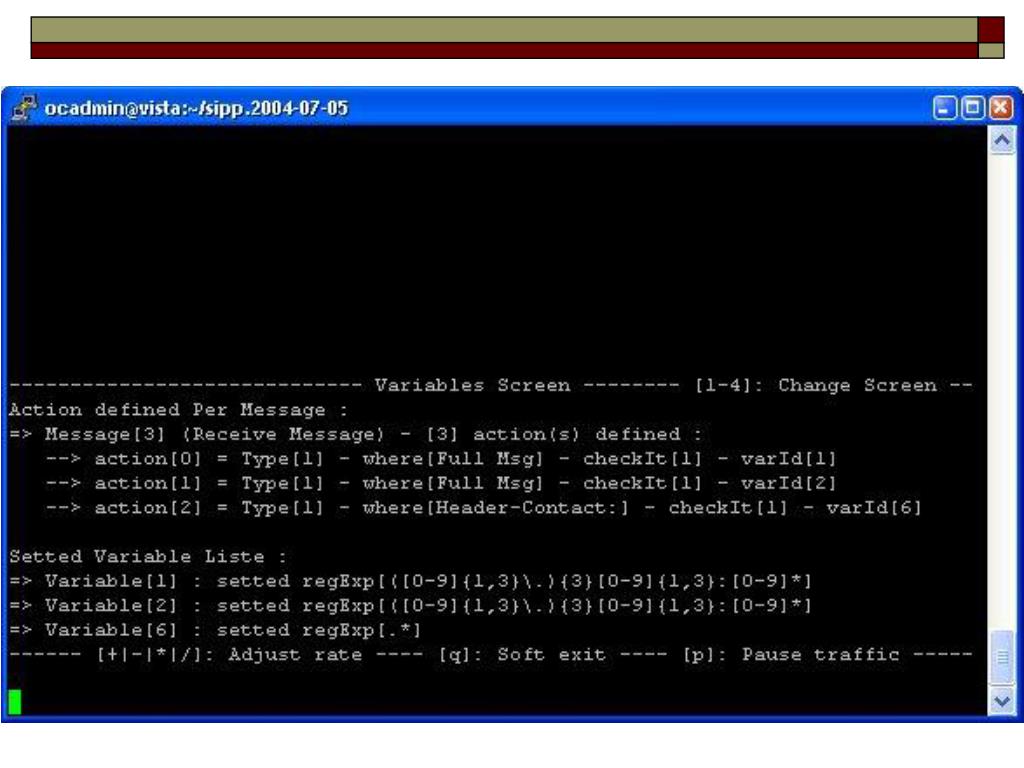The image size is (1024, 768).
Task: Click the PuTTY icon in title bar
Action: click(x=24, y=108)
